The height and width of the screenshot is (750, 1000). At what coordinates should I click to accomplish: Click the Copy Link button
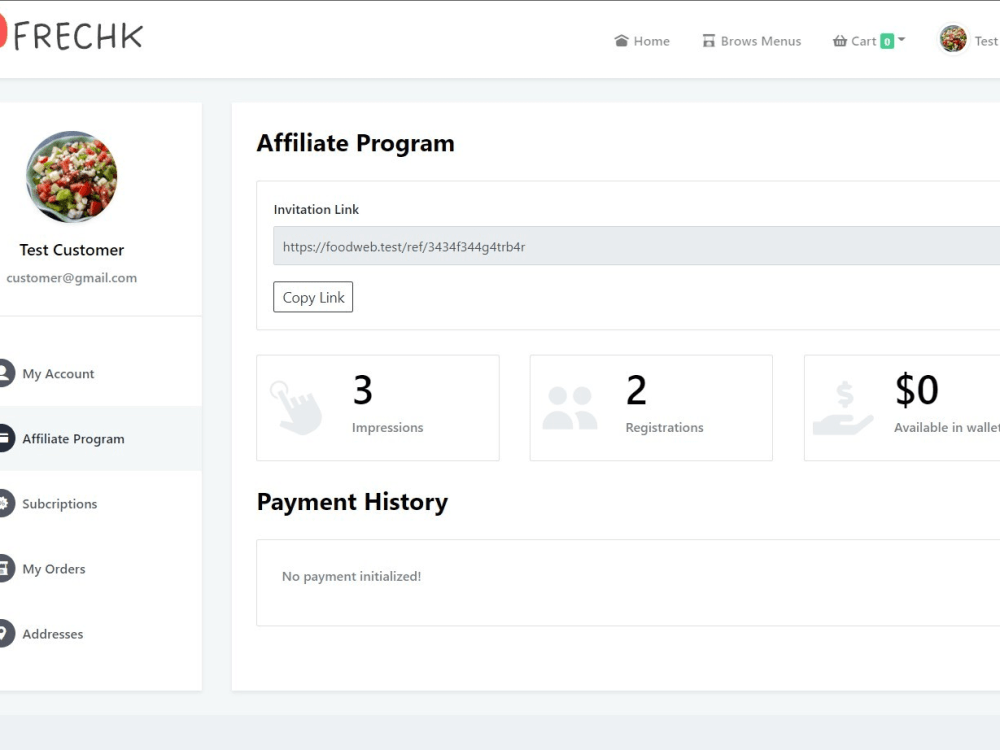point(313,297)
